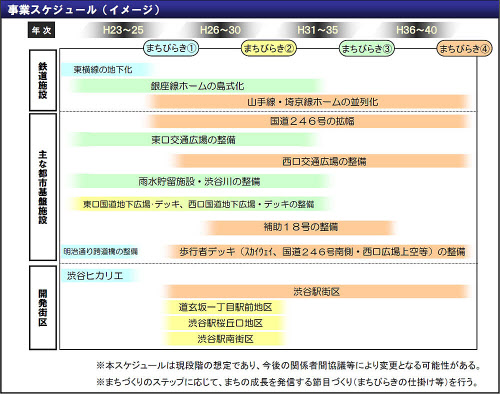500x394 pixels.
Task: Click the まちびらき④ milestone marker
Action: click(x=464, y=49)
